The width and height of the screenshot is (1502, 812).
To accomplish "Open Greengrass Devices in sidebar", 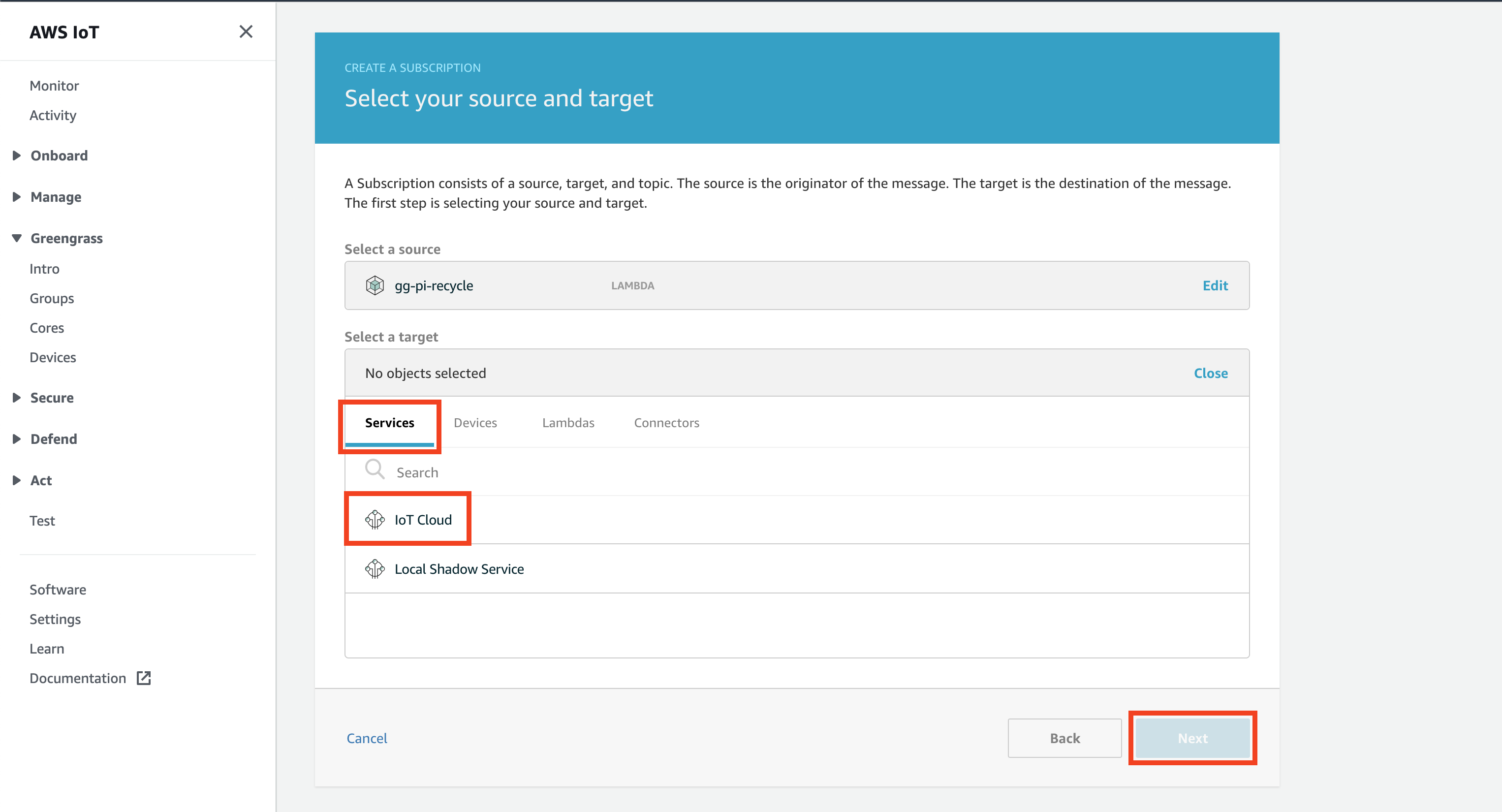I will [x=53, y=357].
